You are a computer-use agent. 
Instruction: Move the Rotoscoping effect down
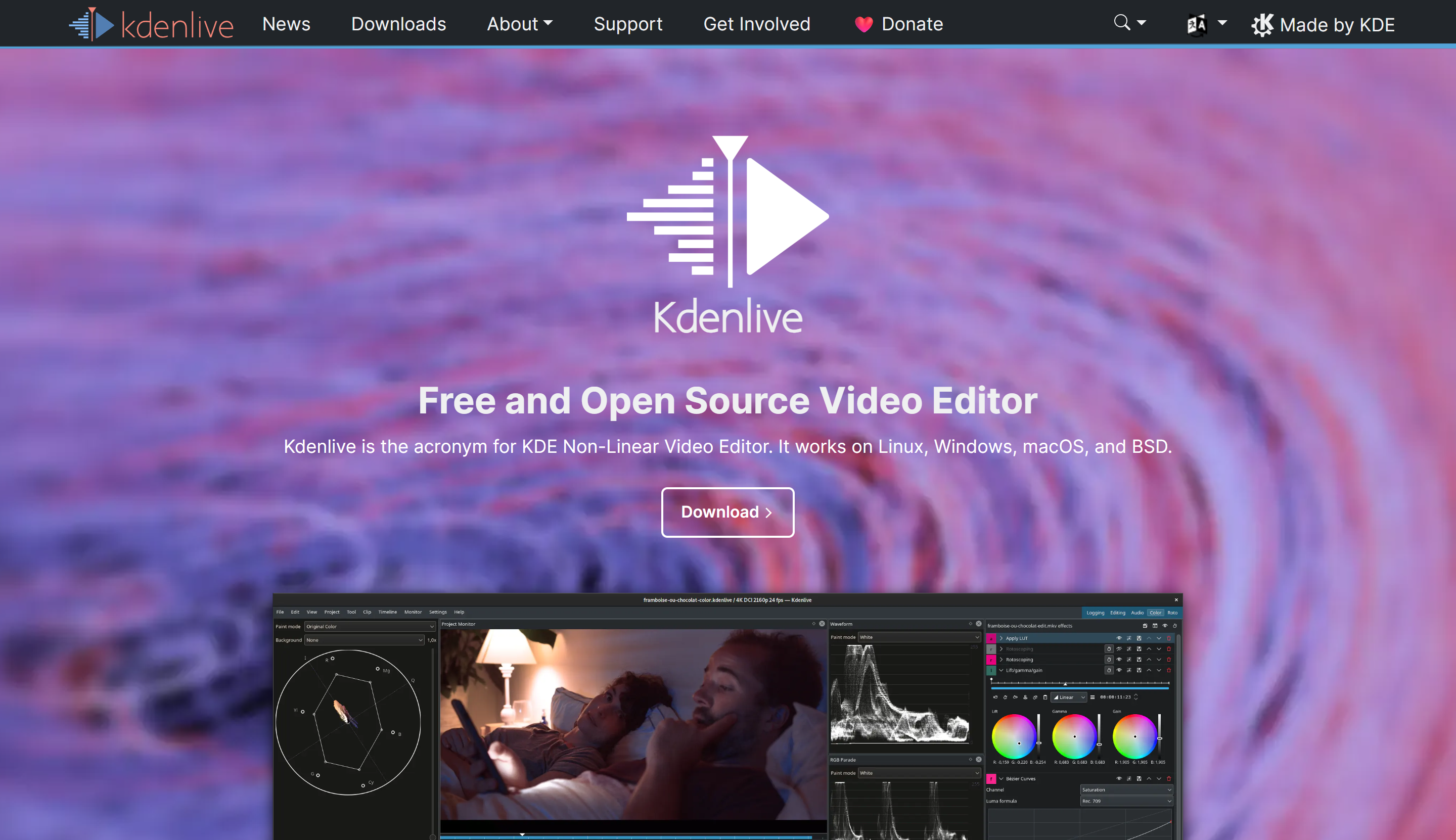(1159, 660)
